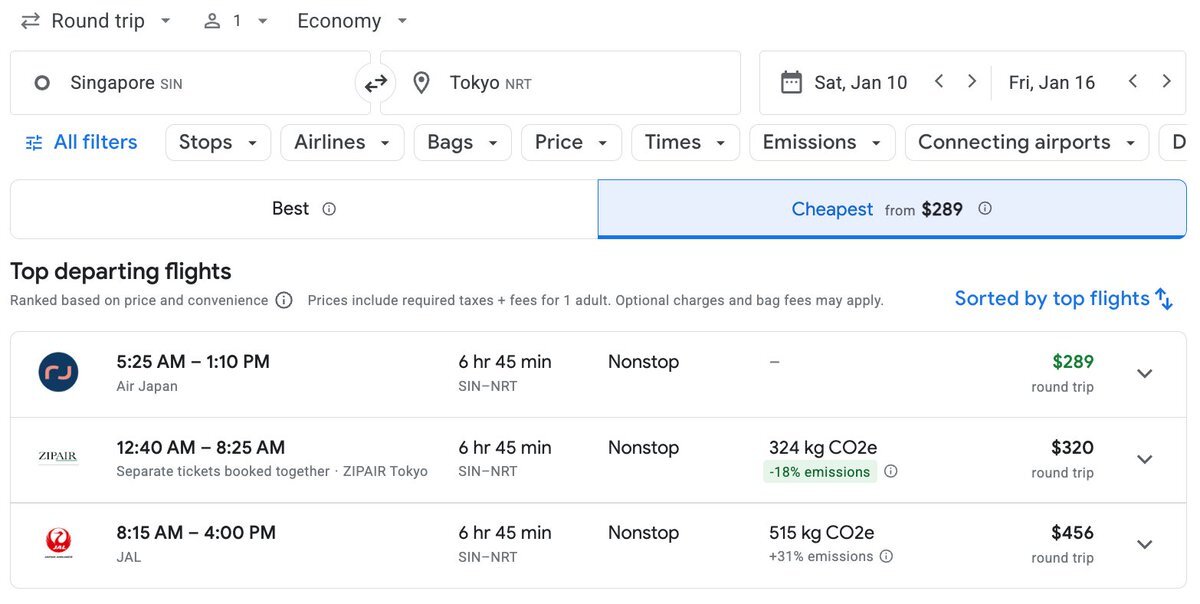The image size is (1200, 604).
Task: Click the Cheapest tab info icon
Action: 985,209
